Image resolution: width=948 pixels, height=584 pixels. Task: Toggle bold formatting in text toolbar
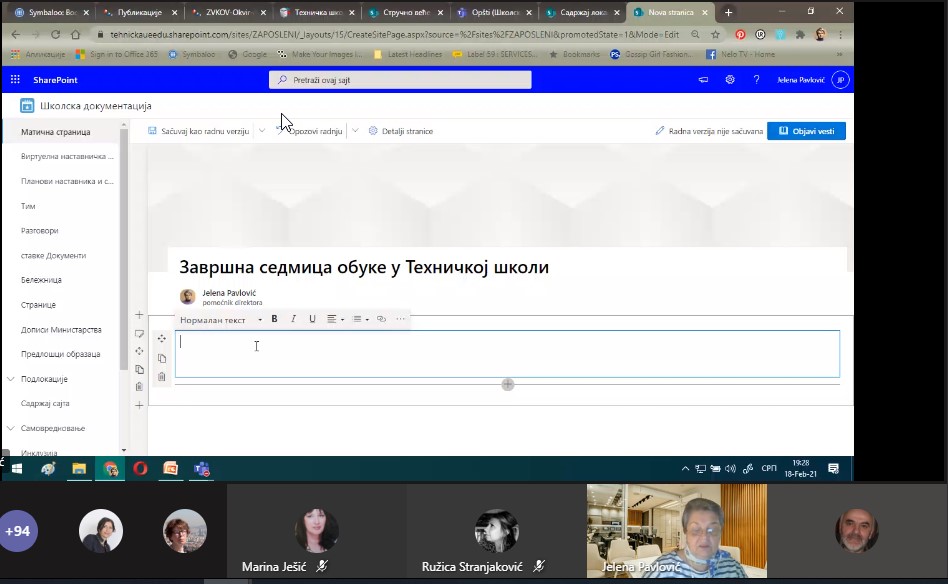click(275, 319)
